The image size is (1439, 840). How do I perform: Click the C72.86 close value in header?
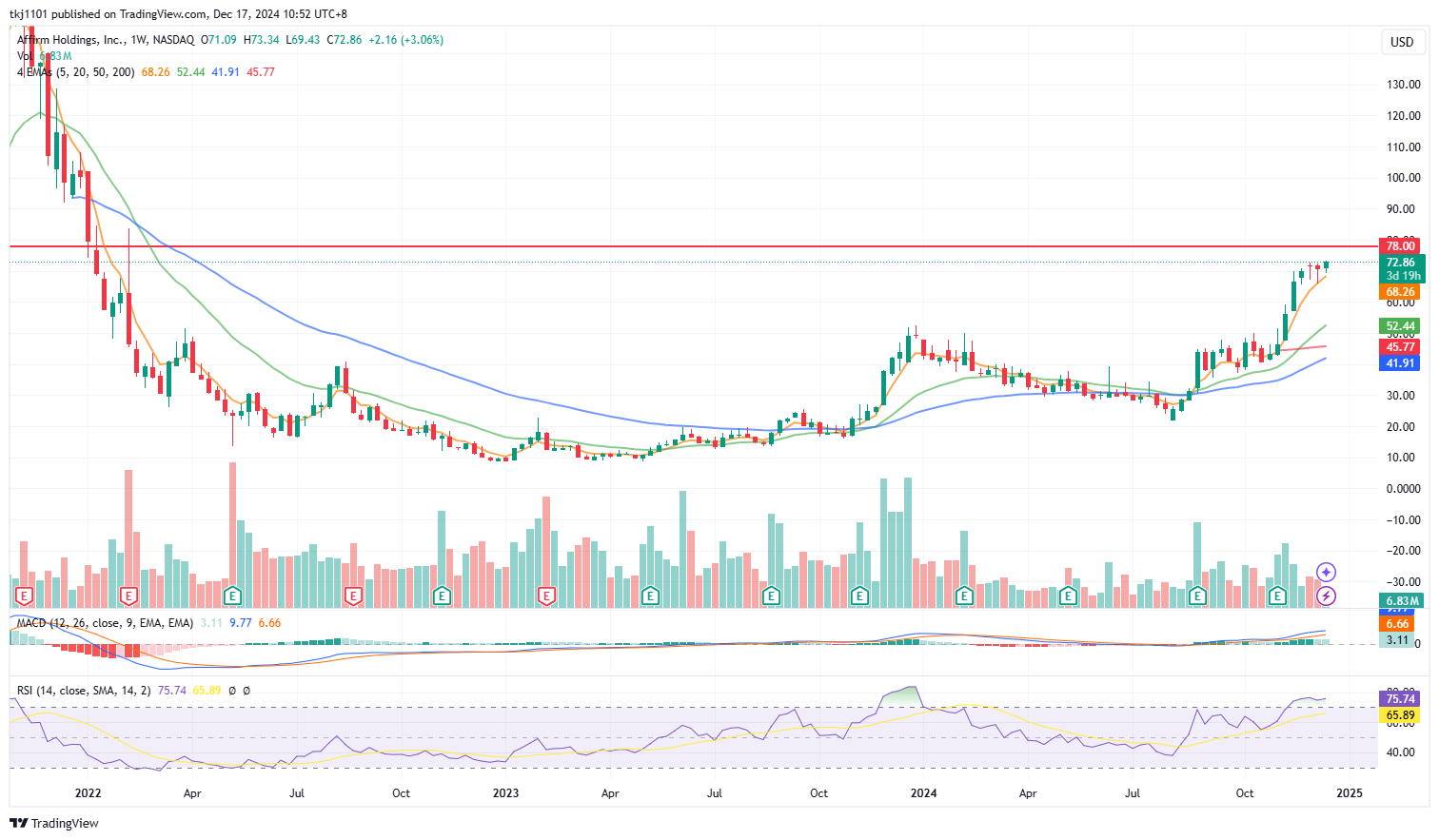345,40
